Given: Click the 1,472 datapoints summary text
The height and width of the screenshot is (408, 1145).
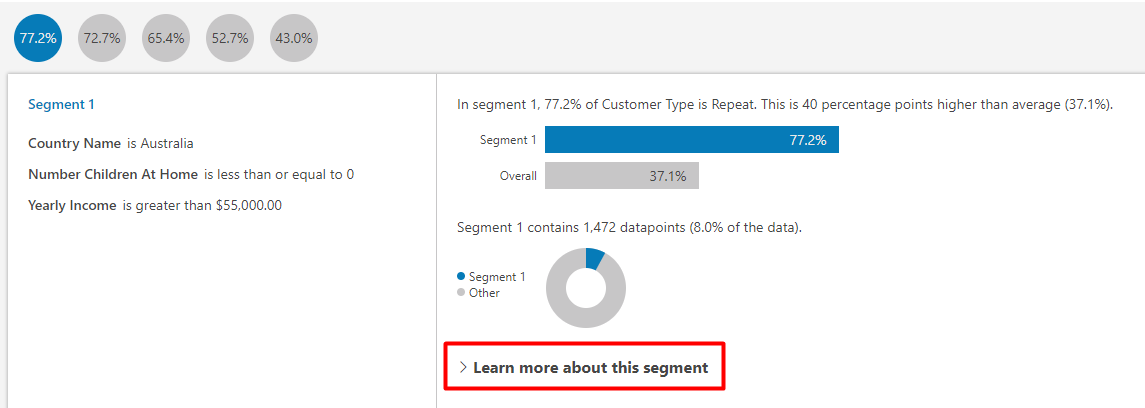Looking at the screenshot, I should (x=629, y=228).
